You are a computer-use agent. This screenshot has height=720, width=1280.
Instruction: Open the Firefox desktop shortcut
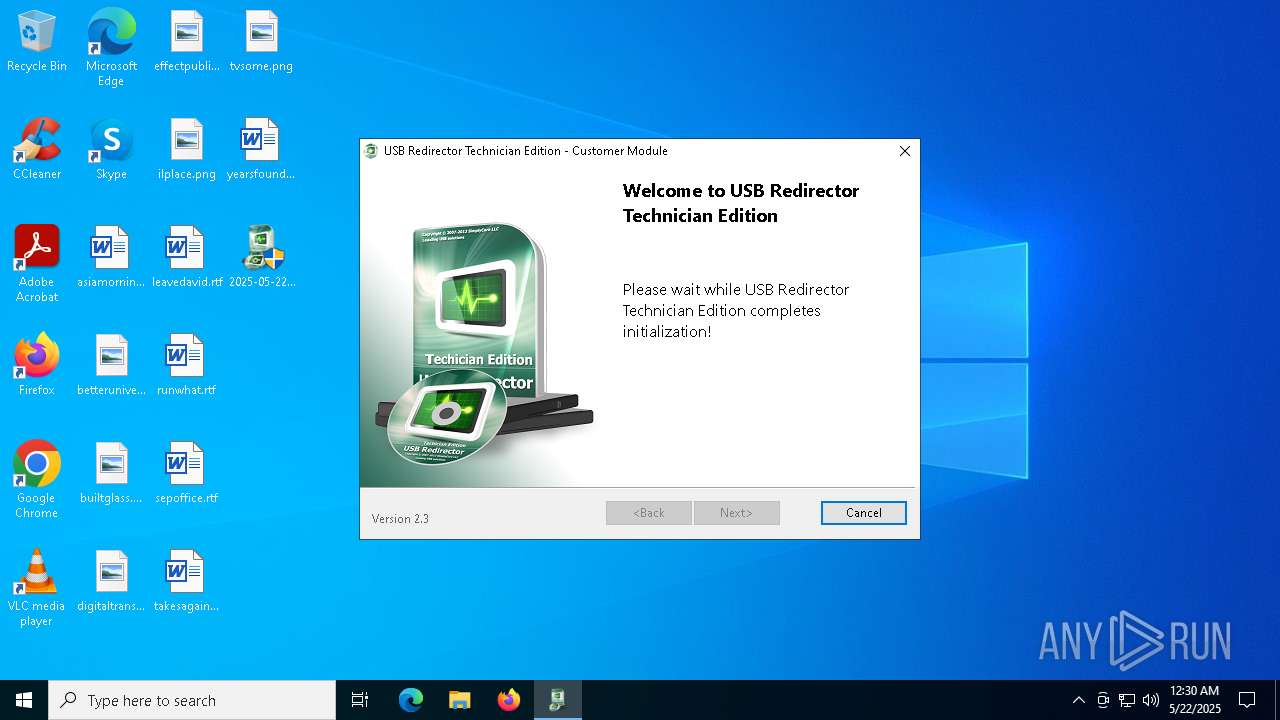pos(37,366)
